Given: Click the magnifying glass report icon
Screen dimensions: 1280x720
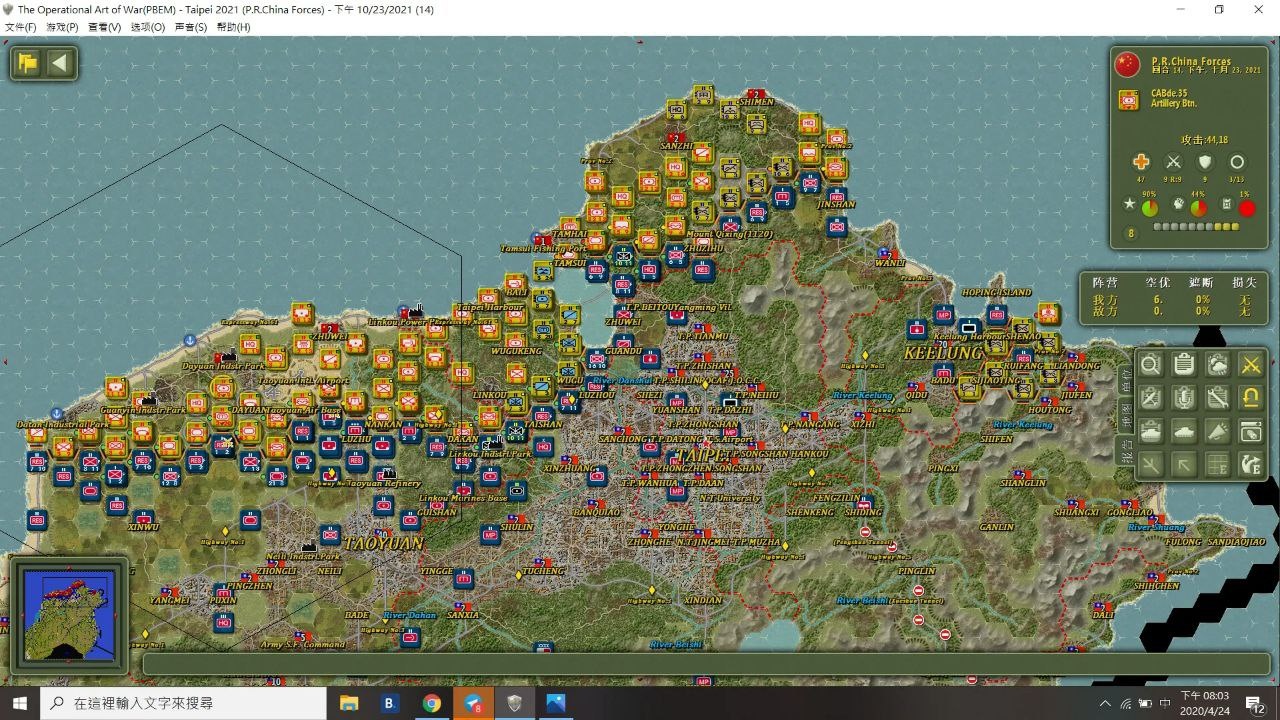Looking at the screenshot, I should tap(1151, 365).
